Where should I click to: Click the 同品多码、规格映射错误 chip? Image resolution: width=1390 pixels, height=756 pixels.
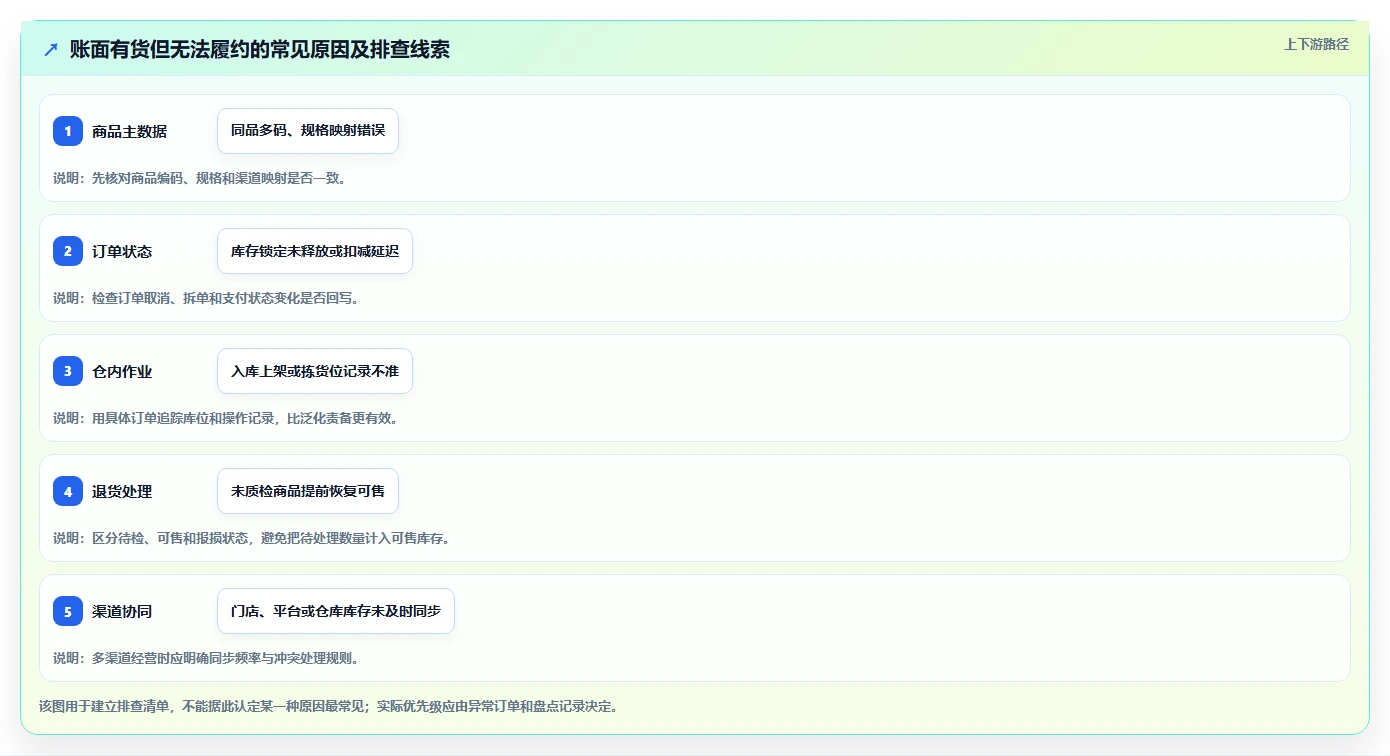(308, 131)
